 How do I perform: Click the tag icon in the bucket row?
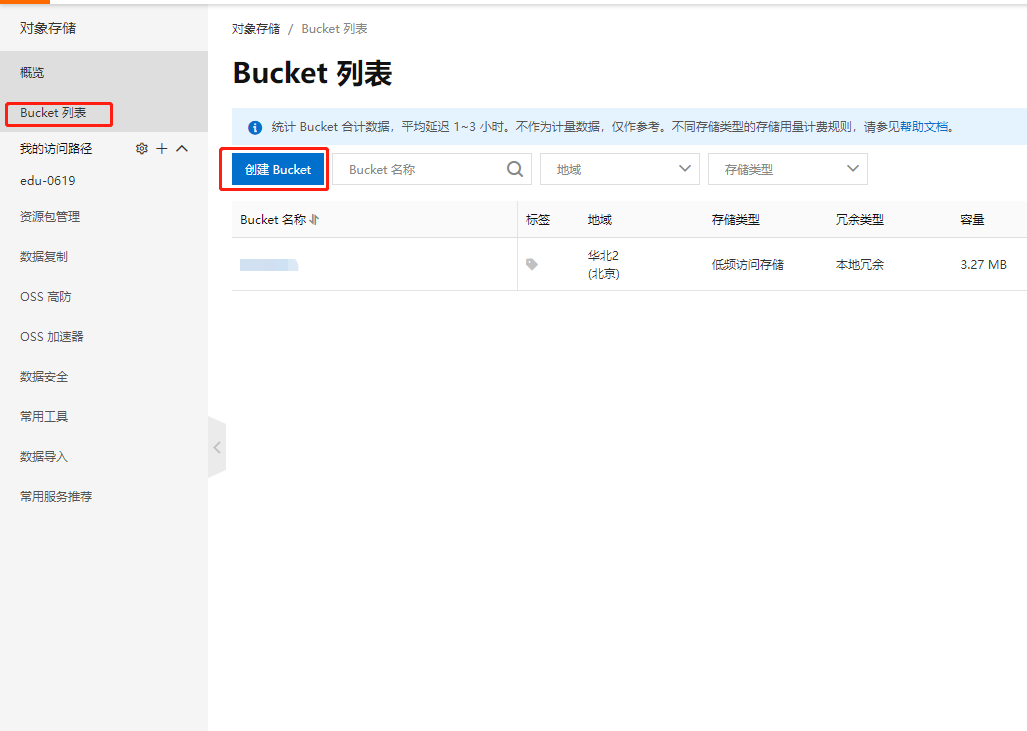(534, 264)
